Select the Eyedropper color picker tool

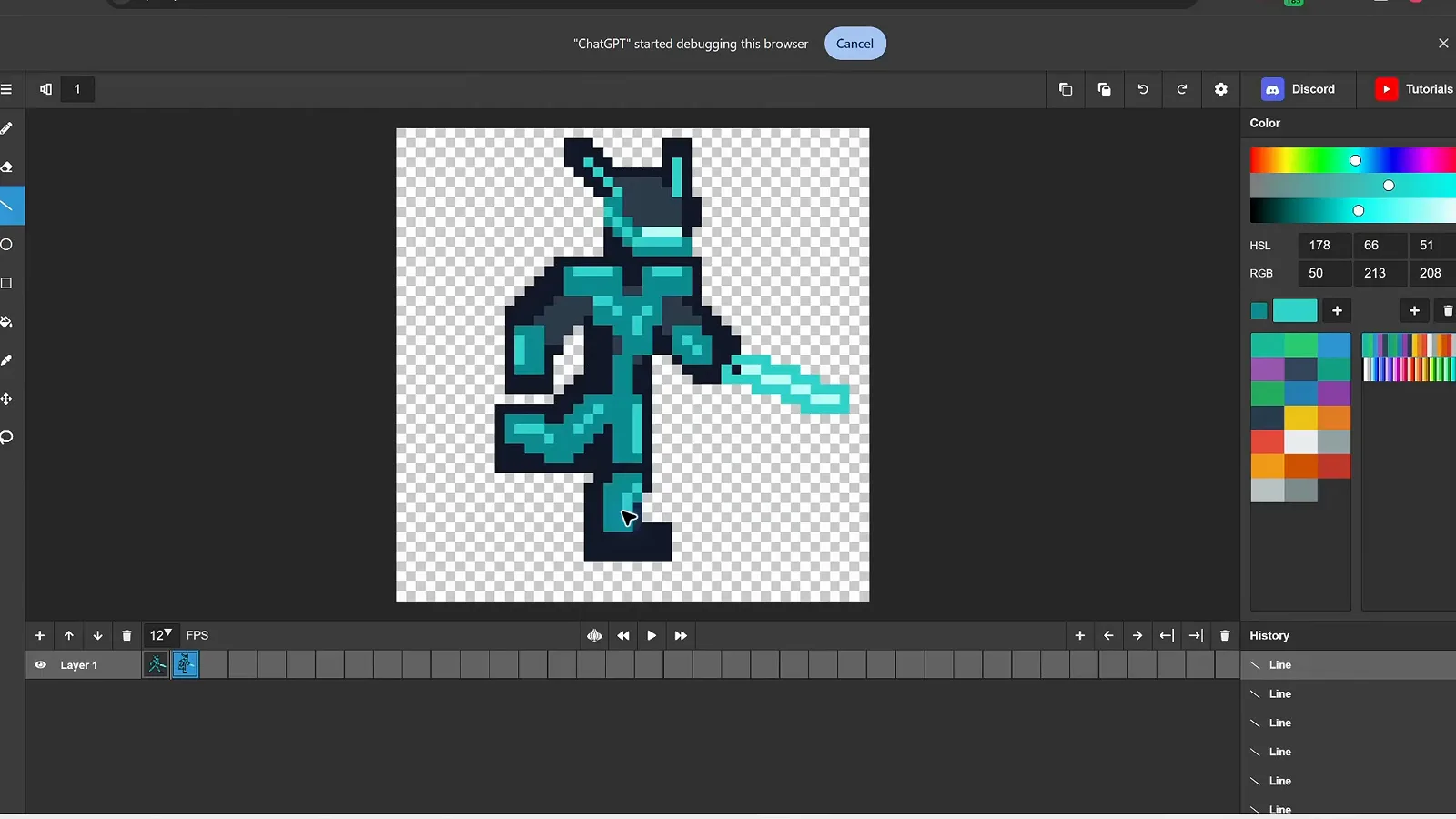click(x=7, y=360)
